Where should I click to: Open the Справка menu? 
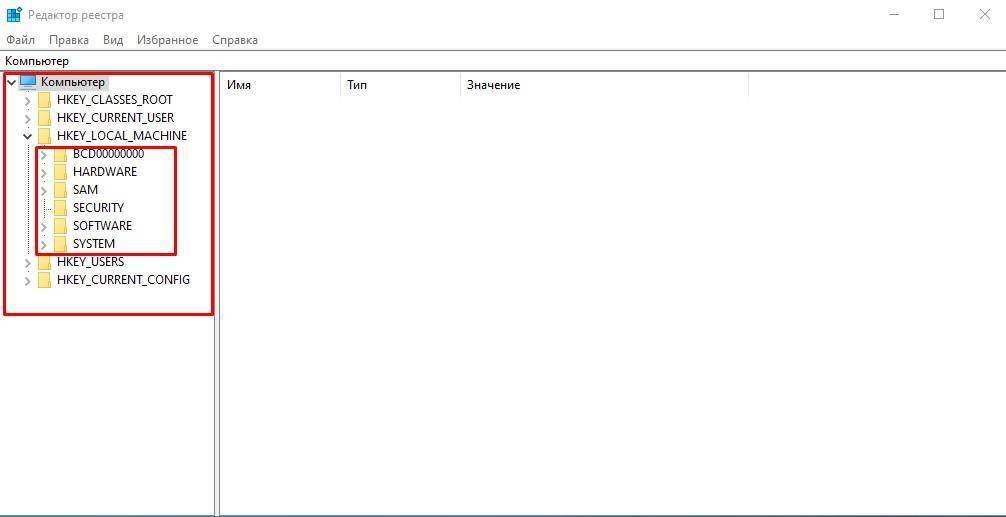click(235, 40)
